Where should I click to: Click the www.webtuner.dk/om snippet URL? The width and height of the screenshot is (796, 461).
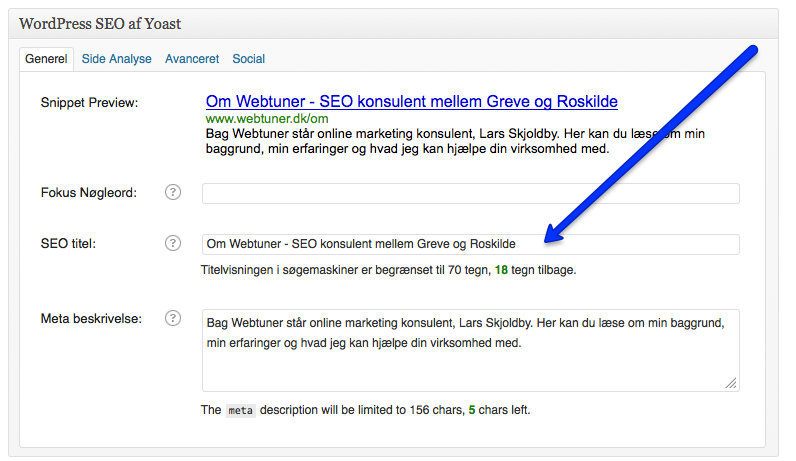pyautogui.click(x=267, y=119)
